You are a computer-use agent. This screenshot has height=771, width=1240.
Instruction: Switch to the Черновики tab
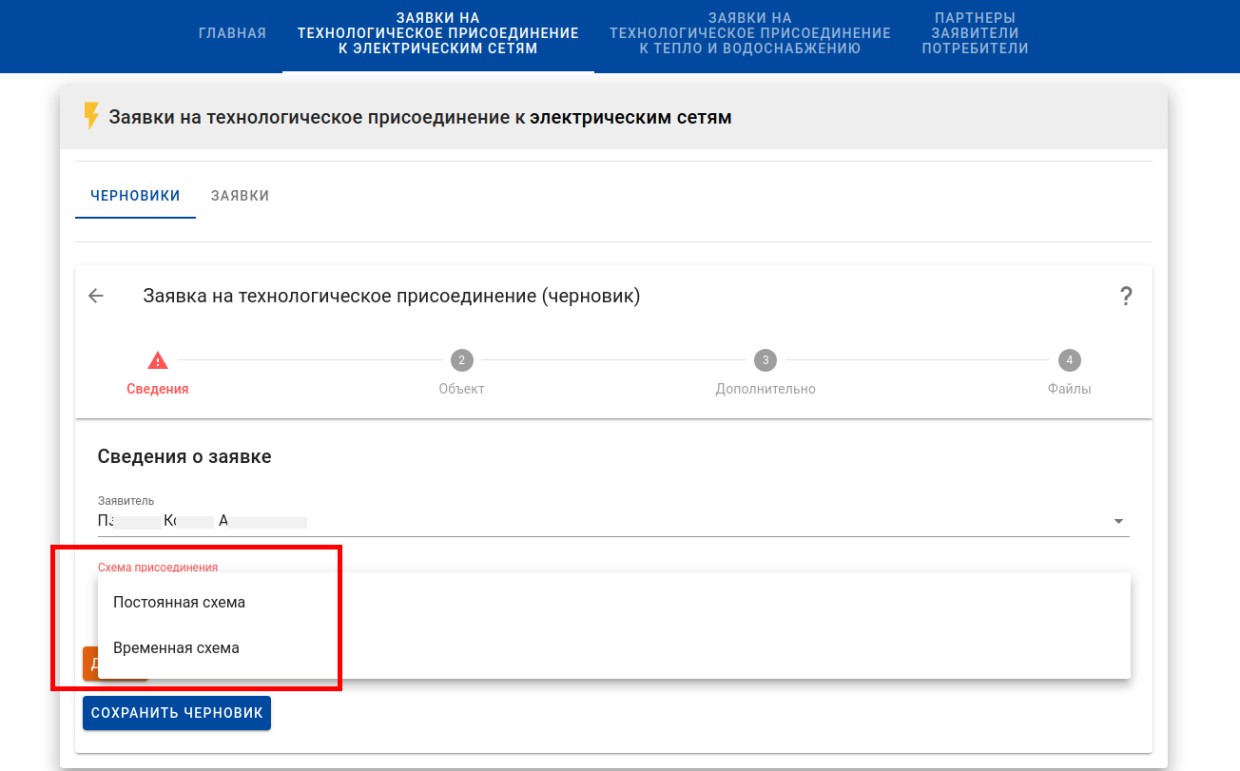pyautogui.click(x=135, y=196)
